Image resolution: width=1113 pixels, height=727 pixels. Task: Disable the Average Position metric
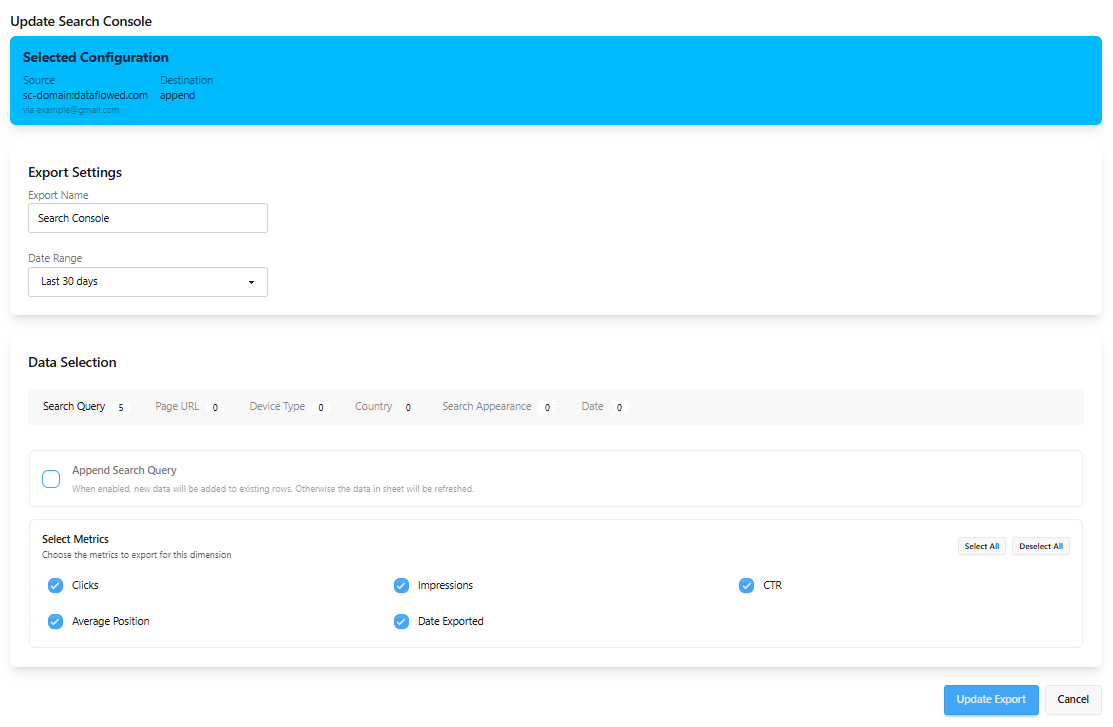[55, 621]
